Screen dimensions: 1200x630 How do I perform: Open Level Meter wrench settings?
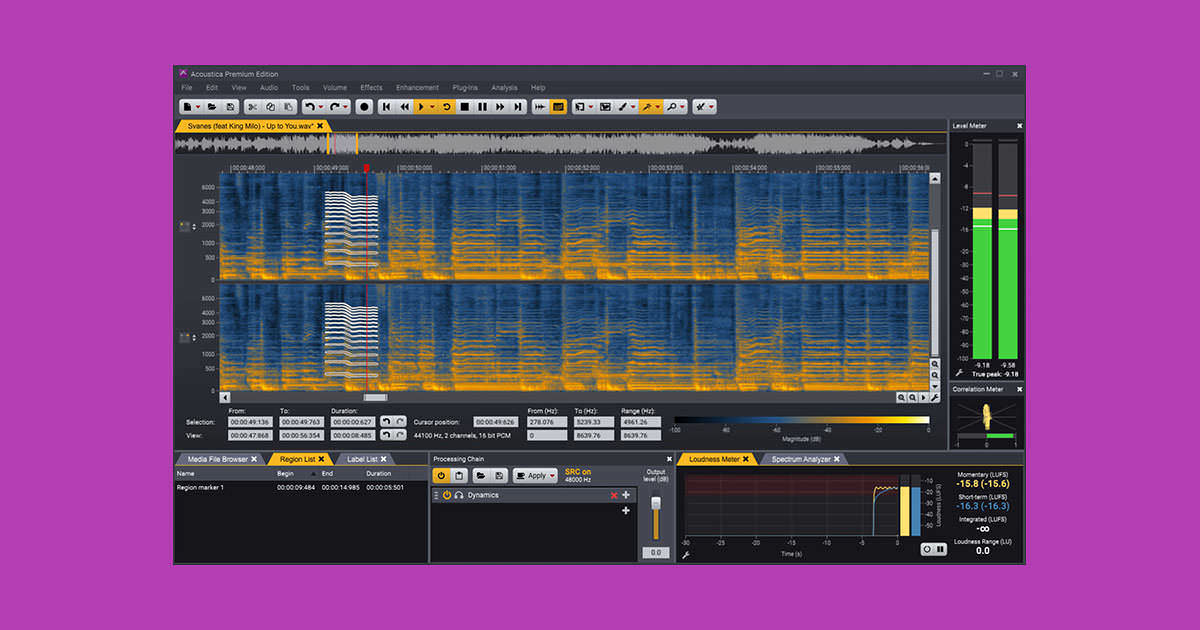[x=959, y=373]
